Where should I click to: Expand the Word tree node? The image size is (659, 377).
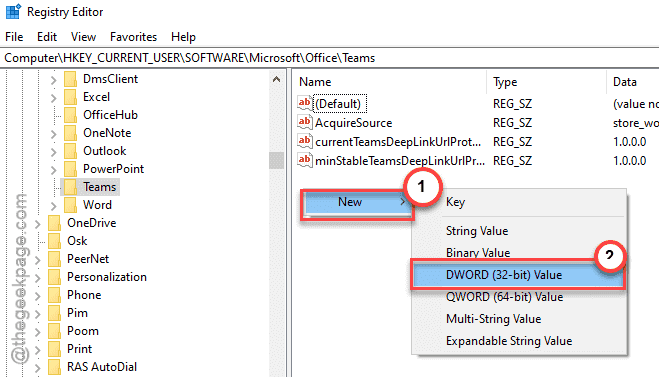point(53,206)
